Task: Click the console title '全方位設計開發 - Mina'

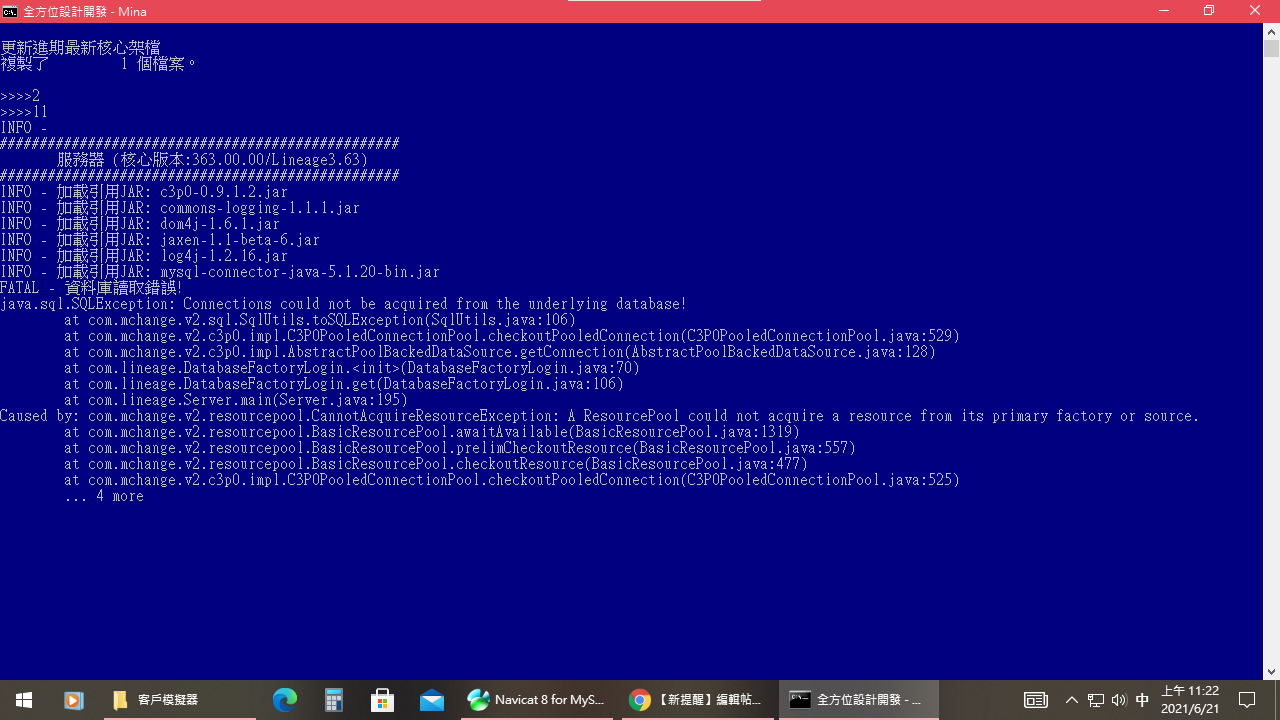Action: coord(84,11)
